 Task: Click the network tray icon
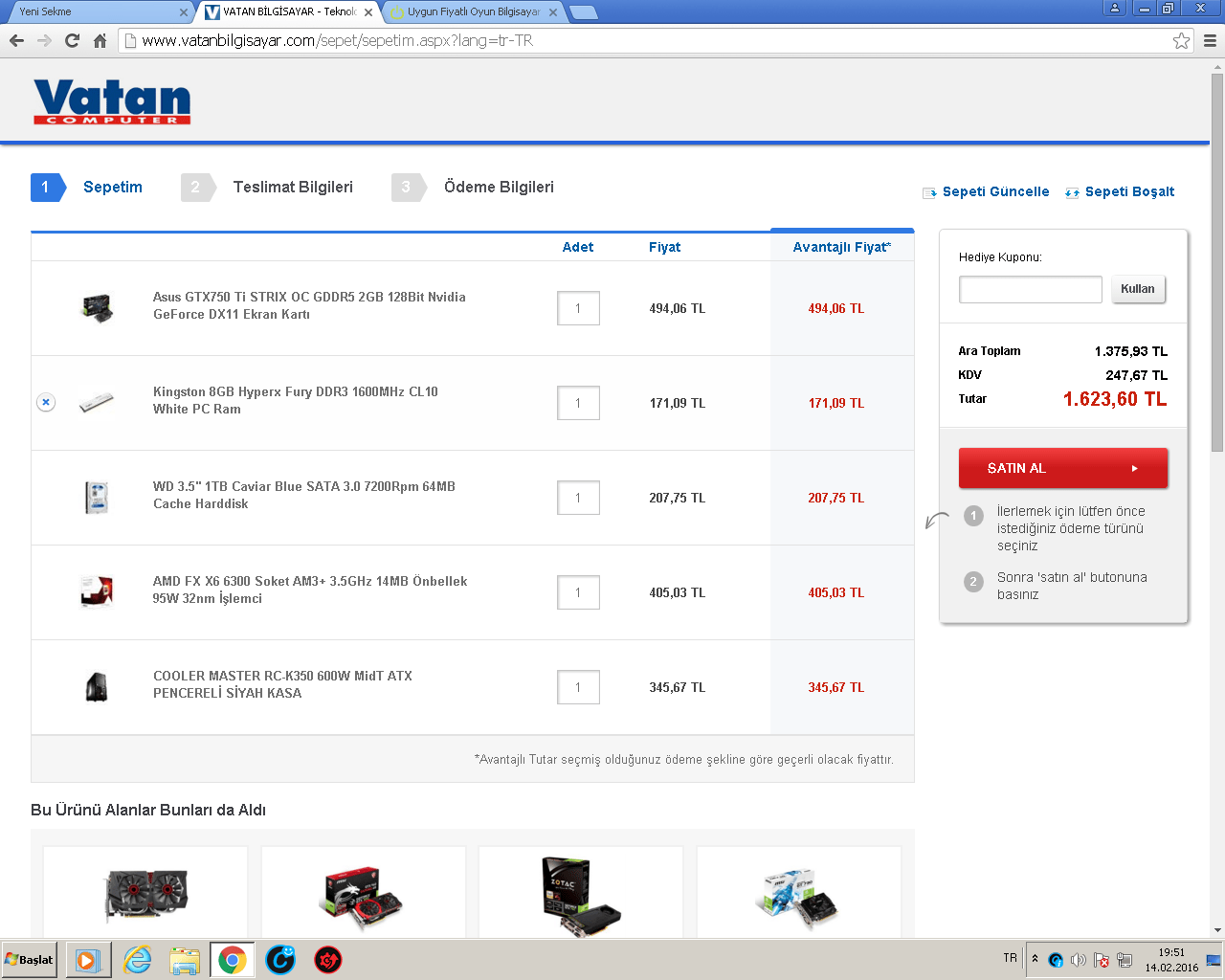click(x=1125, y=960)
